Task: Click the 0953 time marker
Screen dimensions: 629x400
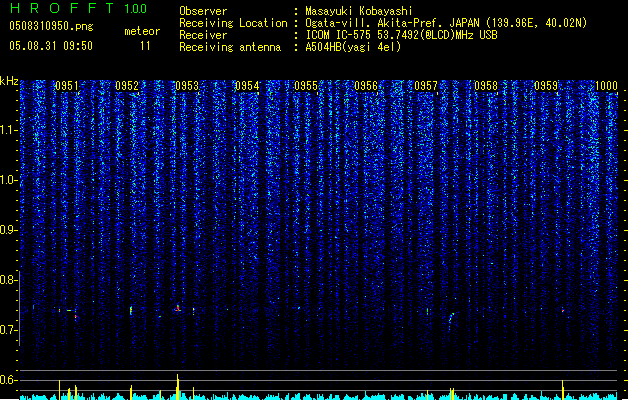Action: (187, 86)
